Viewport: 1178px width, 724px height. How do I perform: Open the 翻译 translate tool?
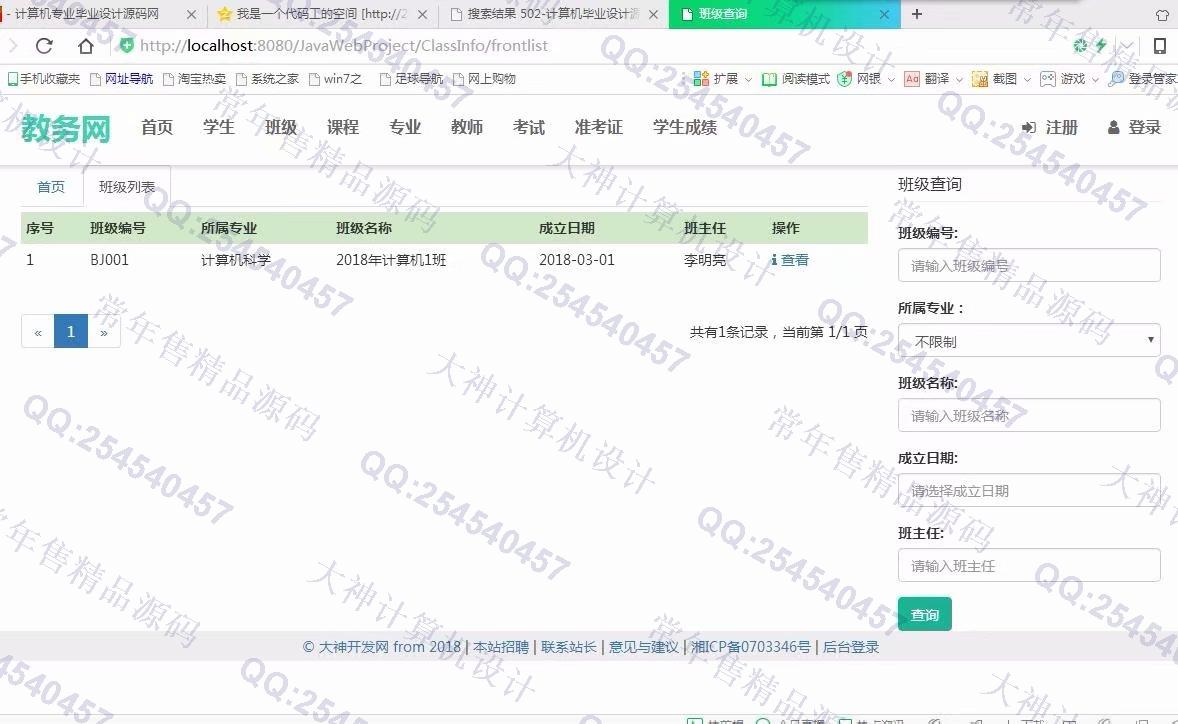926,79
